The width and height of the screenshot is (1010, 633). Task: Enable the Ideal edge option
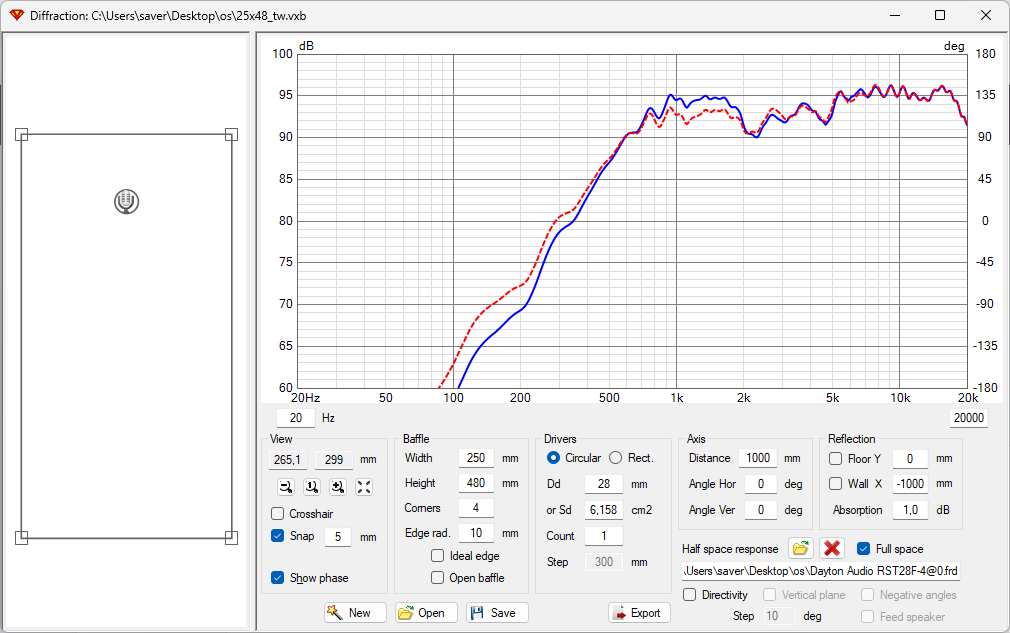click(437, 556)
